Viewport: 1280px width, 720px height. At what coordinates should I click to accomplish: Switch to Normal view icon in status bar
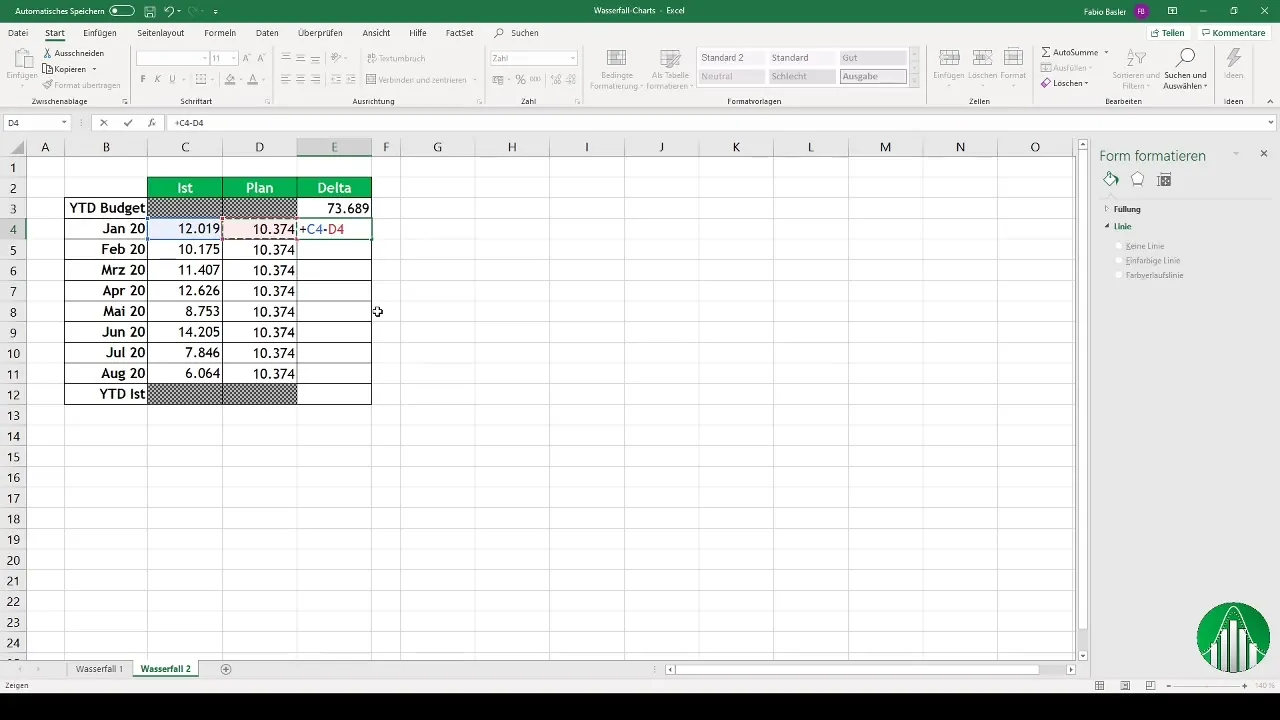click(x=1100, y=685)
